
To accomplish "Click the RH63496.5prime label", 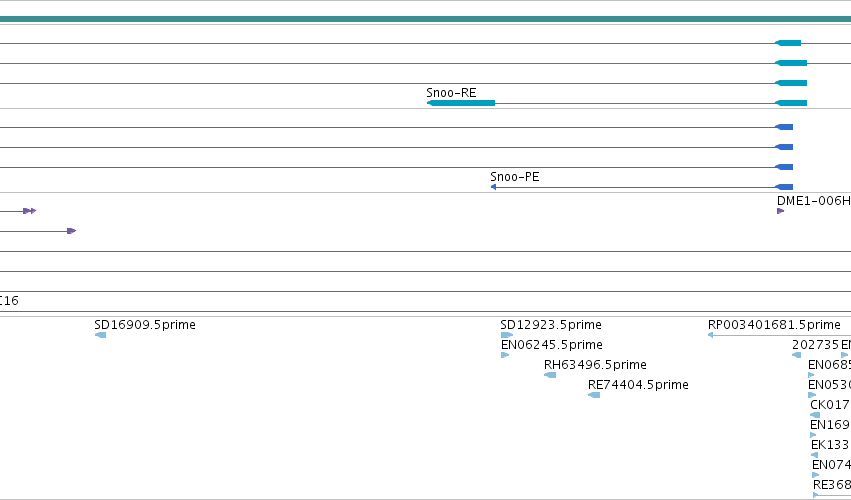I will (x=595, y=365).
